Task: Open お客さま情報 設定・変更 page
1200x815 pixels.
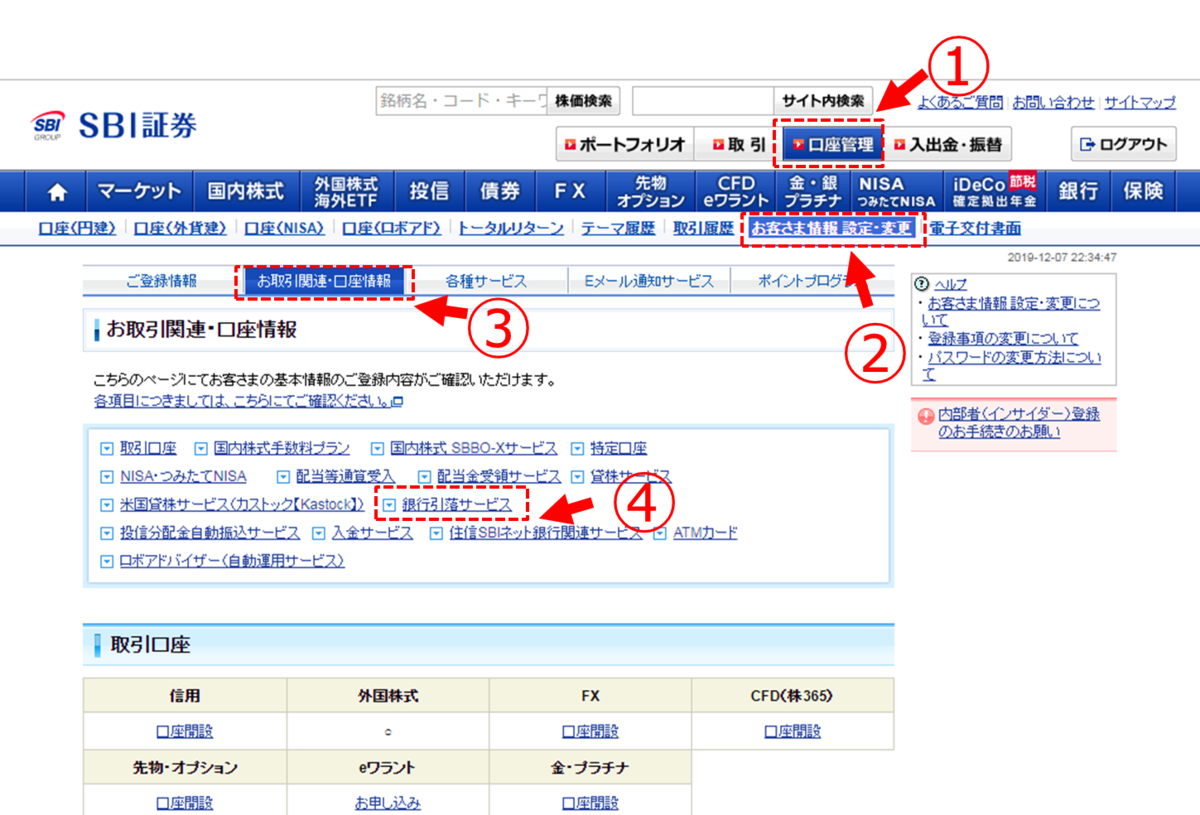Action: (x=832, y=228)
